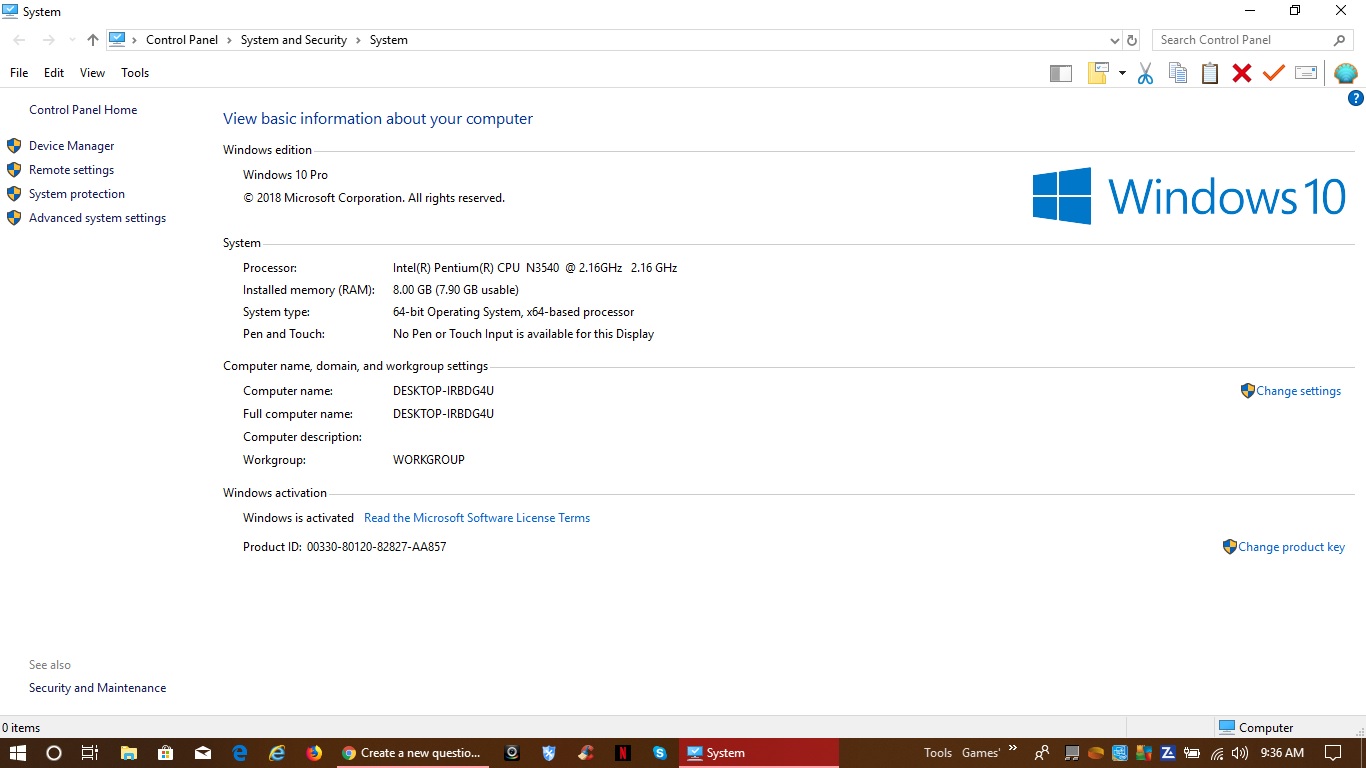Read the Microsoft Software License Terms

tap(477, 518)
